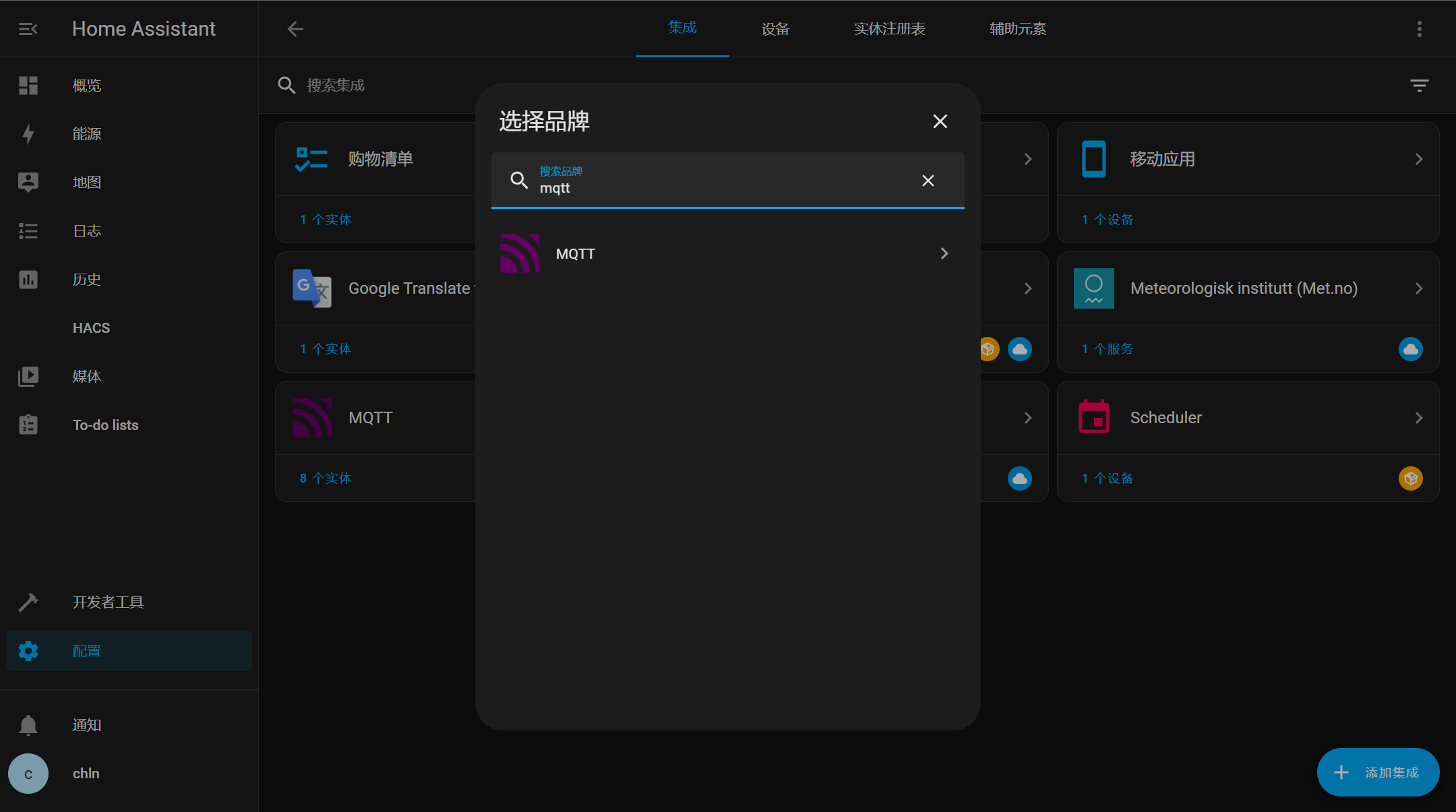Click the Home Assistant title
This screenshot has width=1456, height=812.
click(144, 29)
